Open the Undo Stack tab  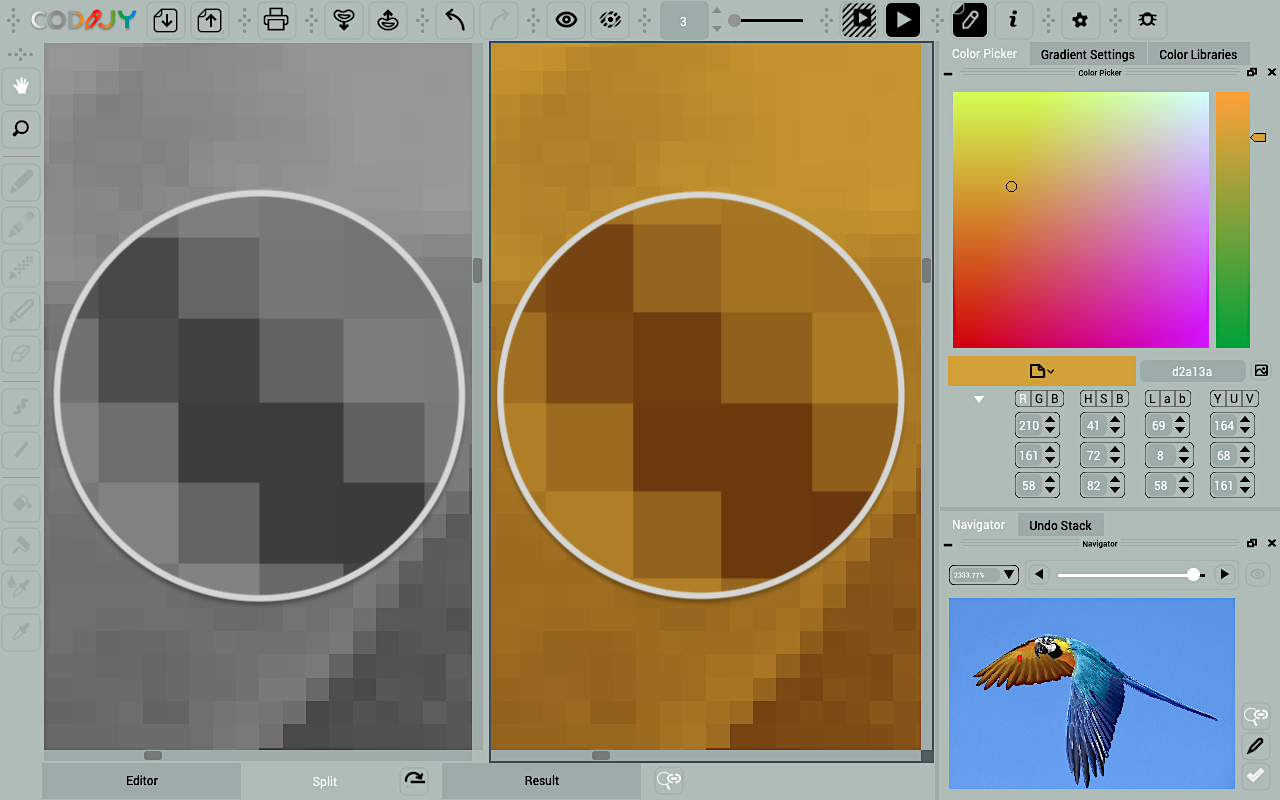pyautogui.click(x=1060, y=524)
